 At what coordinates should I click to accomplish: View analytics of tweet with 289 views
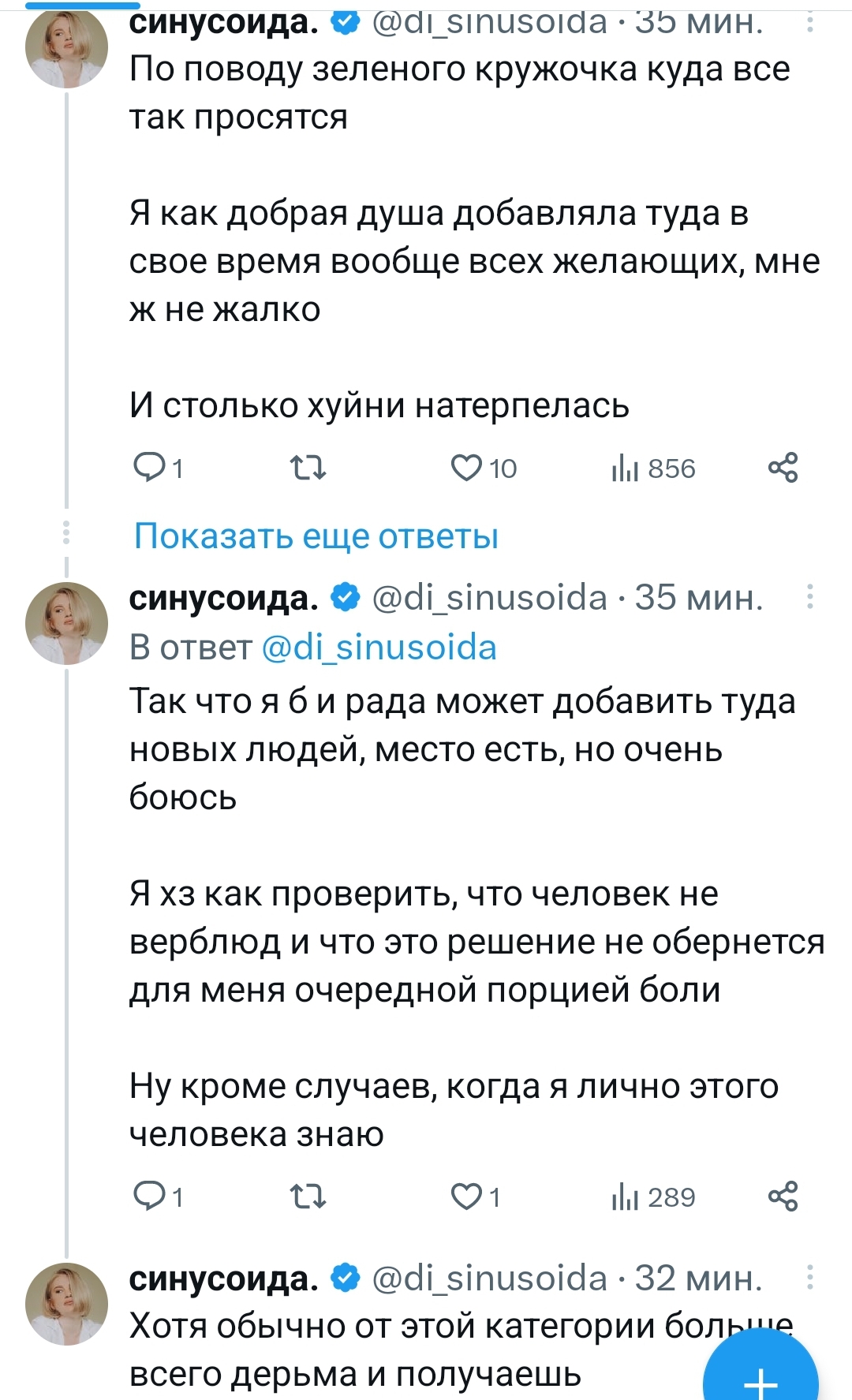point(624,1197)
